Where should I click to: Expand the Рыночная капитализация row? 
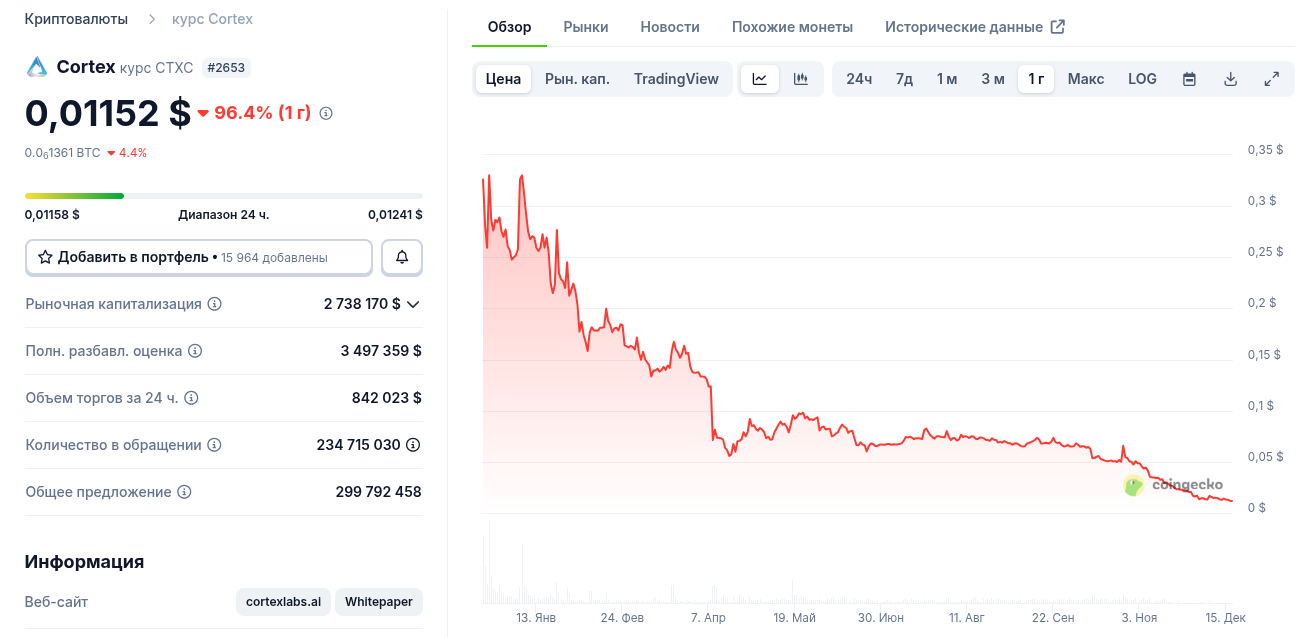[x=414, y=304]
